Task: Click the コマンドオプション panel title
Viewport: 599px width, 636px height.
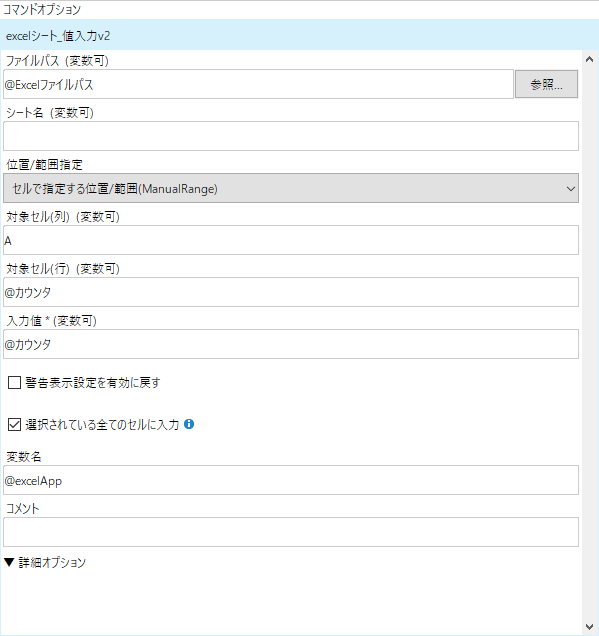Action: 42,9
